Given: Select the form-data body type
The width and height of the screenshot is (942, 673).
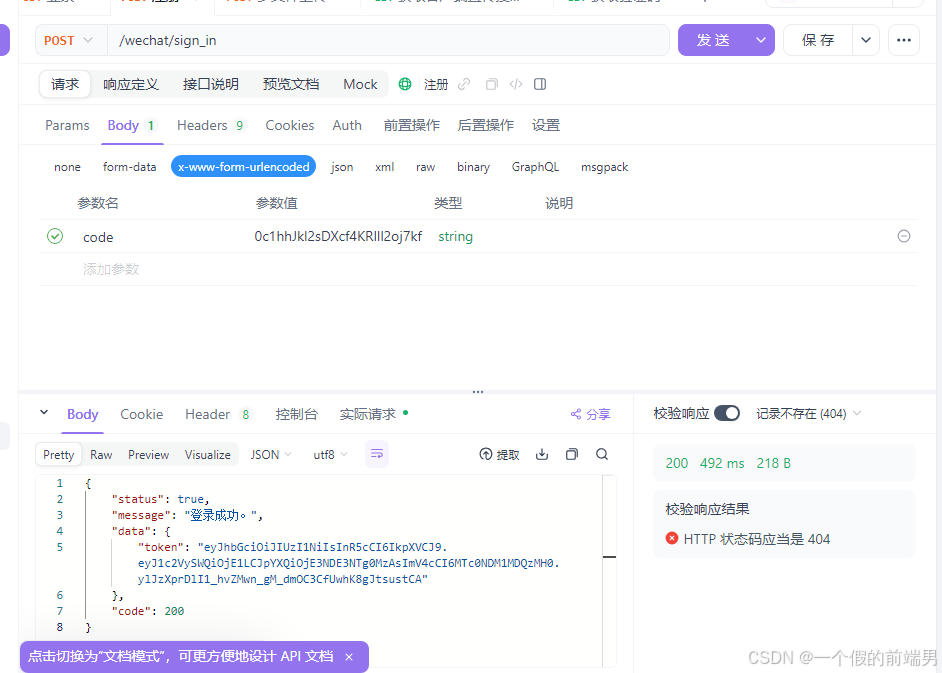Looking at the screenshot, I should tap(129, 167).
